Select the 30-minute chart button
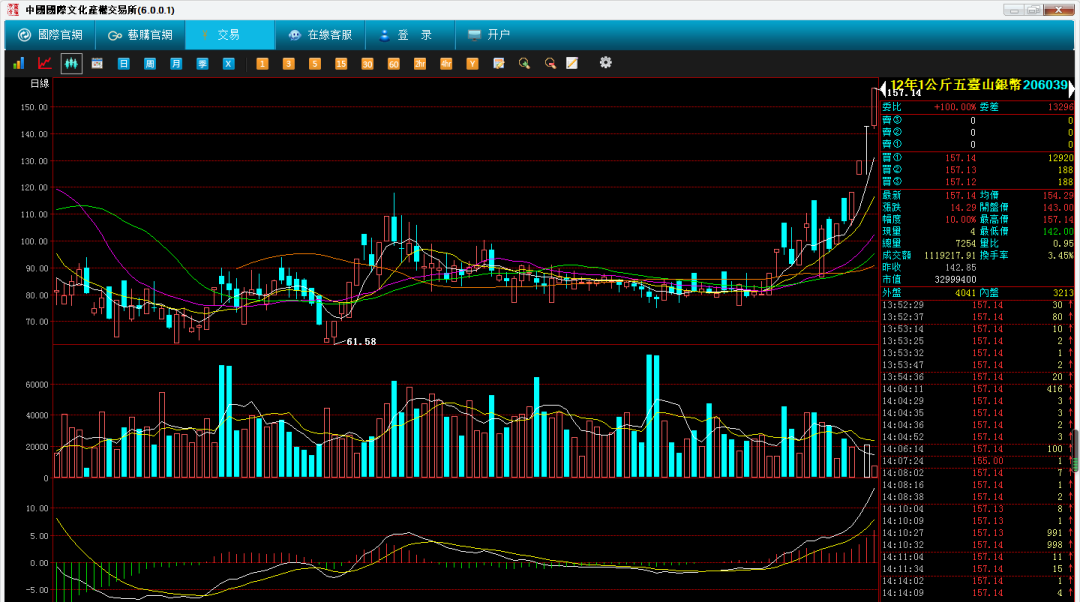This screenshot has height=602, width=1080. [x=367, y=63]
